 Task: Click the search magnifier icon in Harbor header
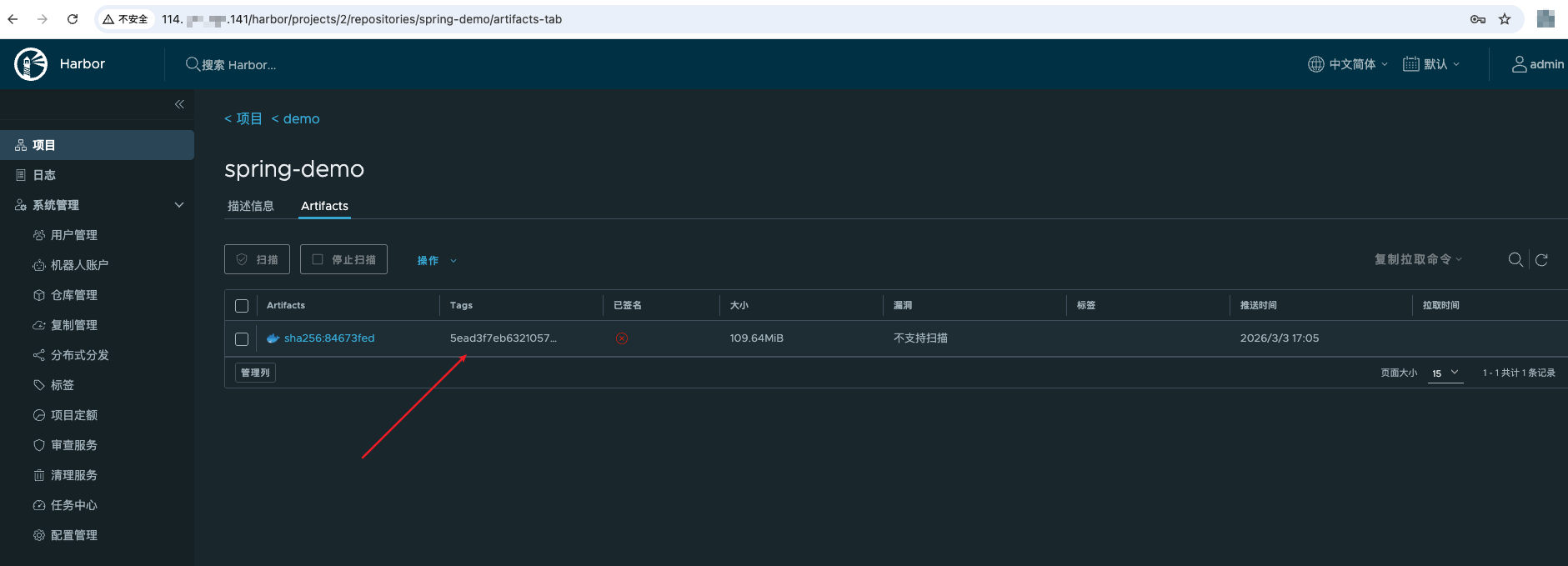(x=193, y=64)
